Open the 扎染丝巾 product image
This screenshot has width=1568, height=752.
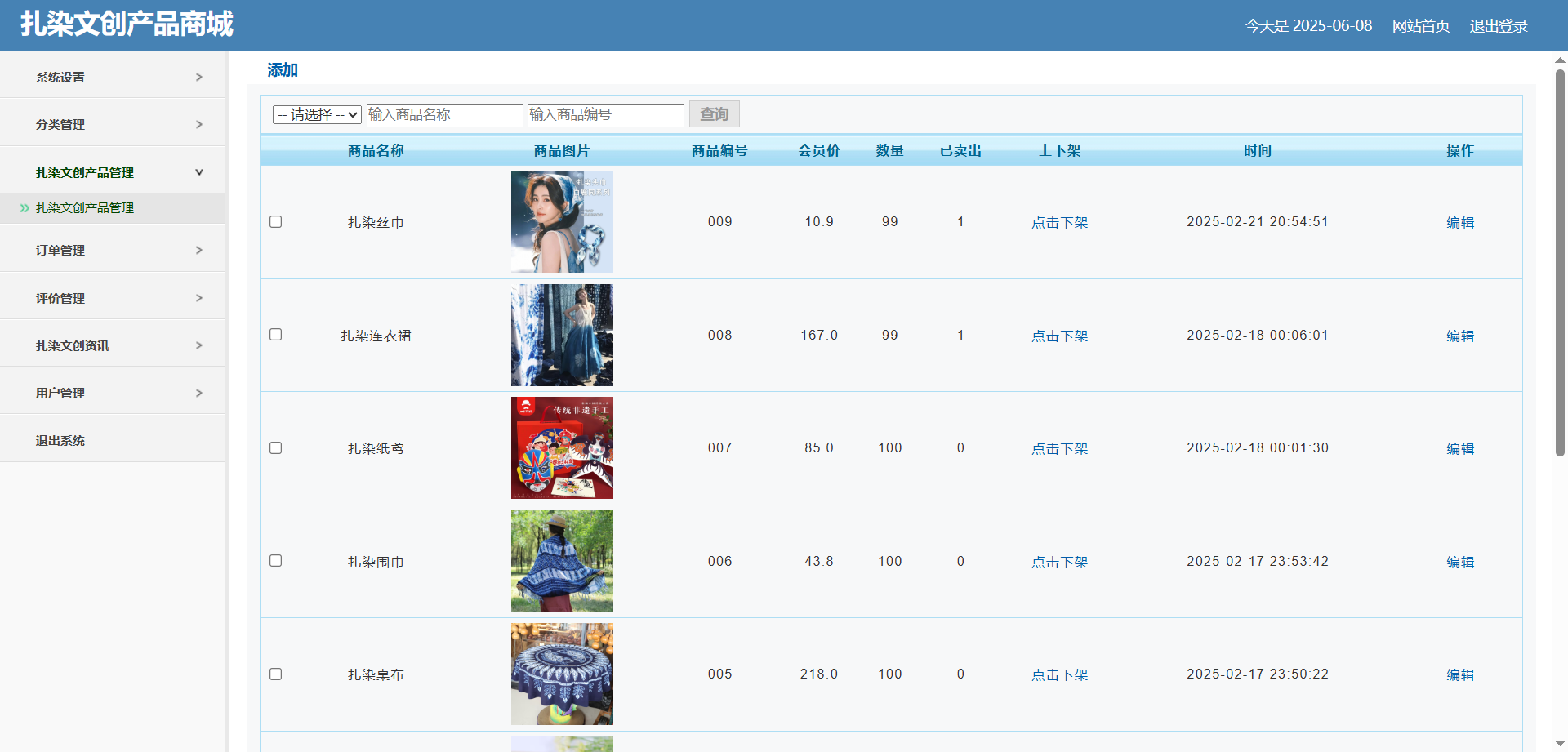[562, 221]
